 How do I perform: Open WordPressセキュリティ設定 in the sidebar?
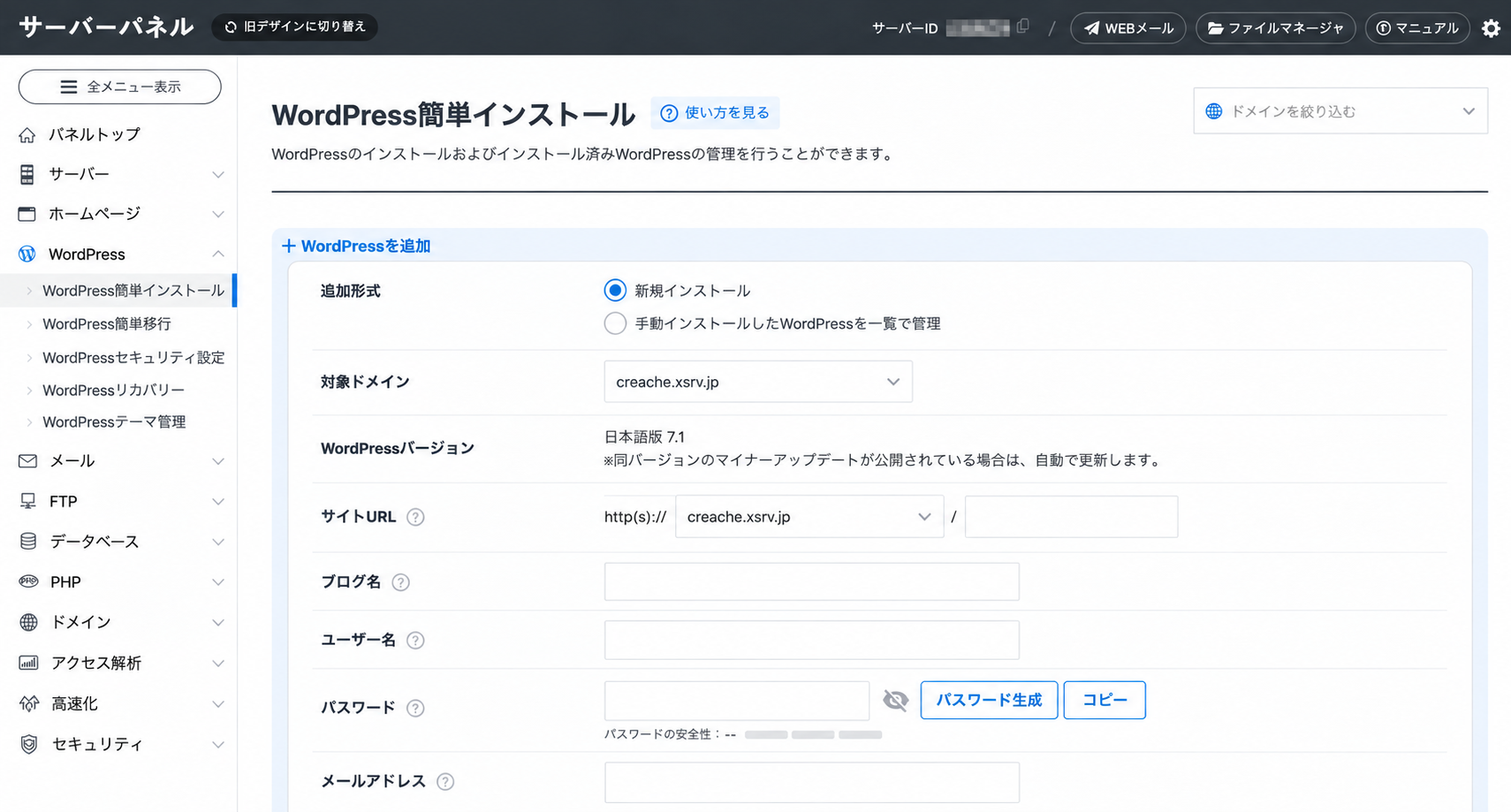[133, 357]
